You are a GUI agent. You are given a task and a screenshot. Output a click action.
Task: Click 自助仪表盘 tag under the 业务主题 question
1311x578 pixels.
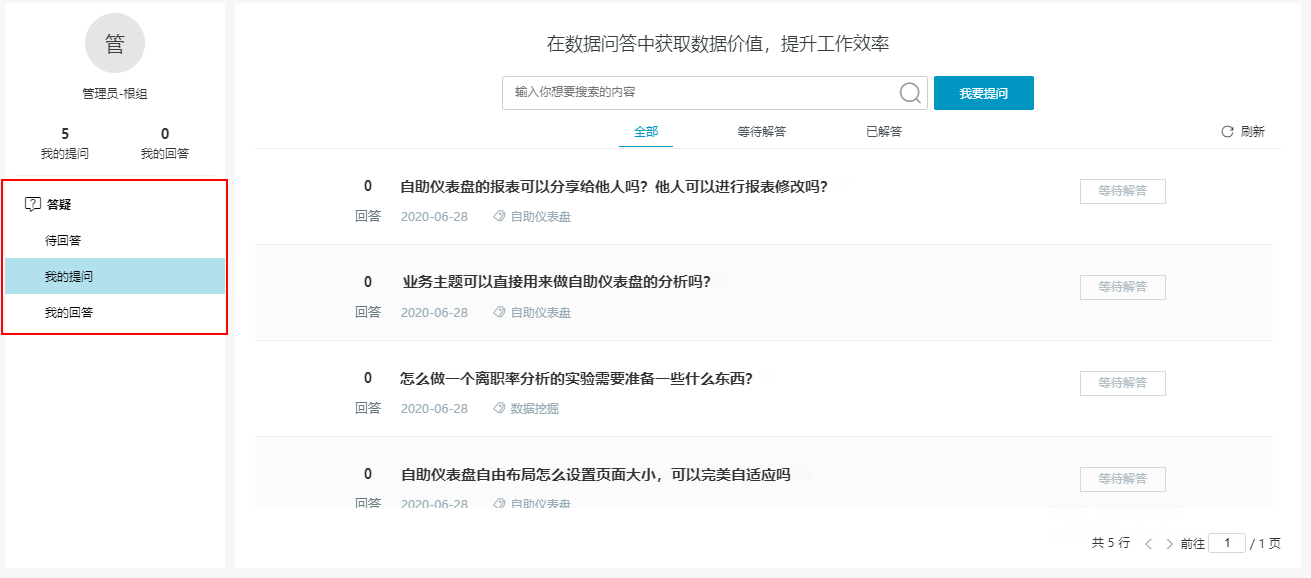point(541,312)
